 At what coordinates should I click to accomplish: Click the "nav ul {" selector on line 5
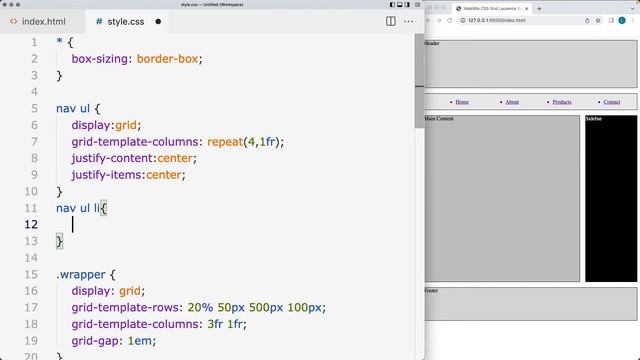pyautogui.click(x=78, y=109)
